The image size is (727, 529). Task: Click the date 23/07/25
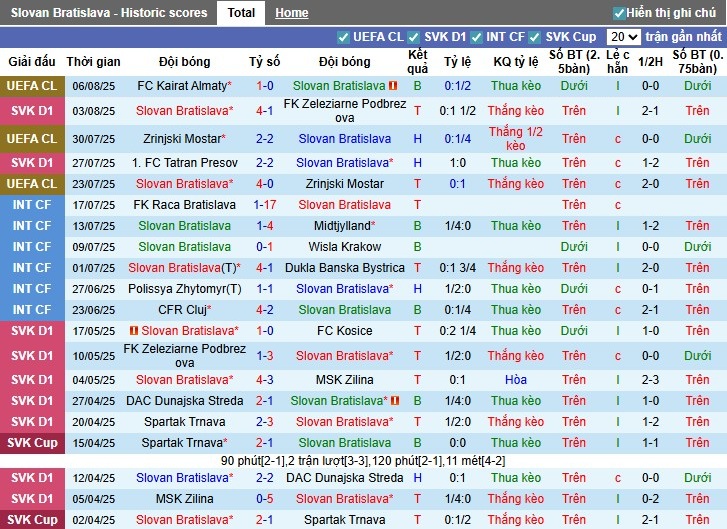94,184
